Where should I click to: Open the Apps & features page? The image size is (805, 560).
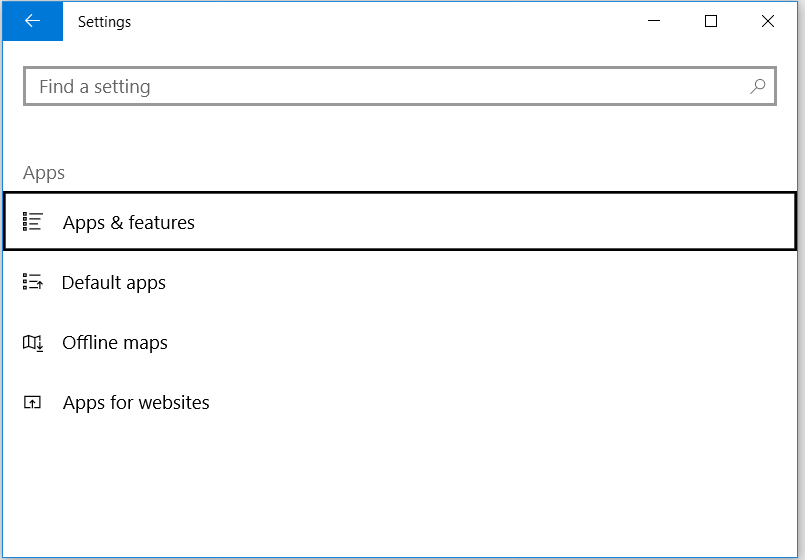click(399, 221)
